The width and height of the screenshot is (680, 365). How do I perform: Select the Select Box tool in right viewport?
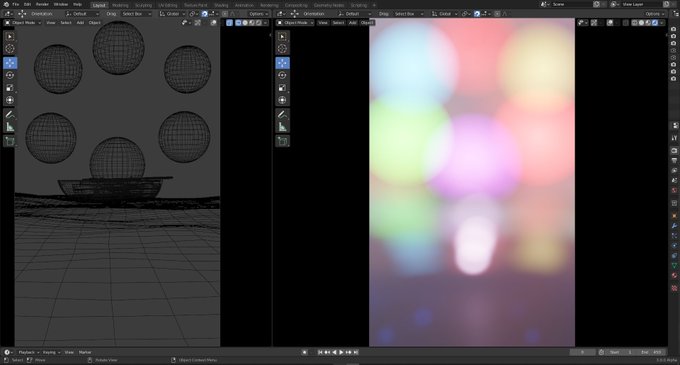point(282,36)
